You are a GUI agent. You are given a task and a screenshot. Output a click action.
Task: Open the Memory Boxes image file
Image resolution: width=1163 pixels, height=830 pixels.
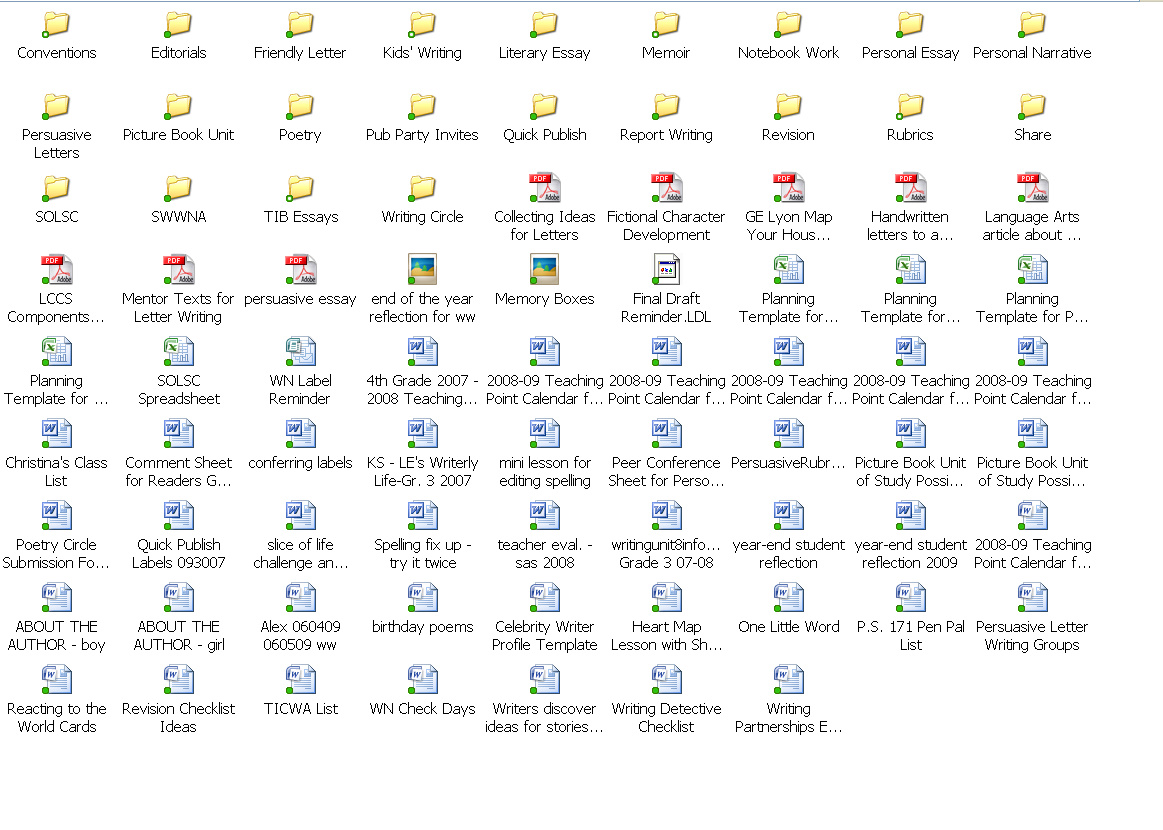(x=544, y=271)
